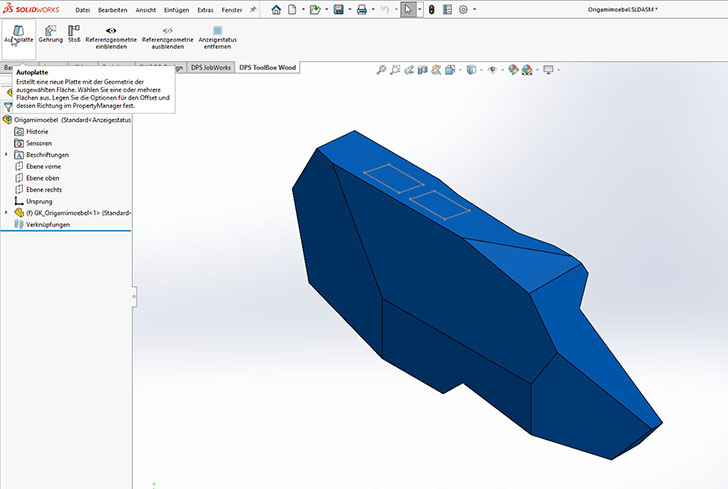Viewport: 728px width, 489px height.
Task: Create a new document icon
Action: [x=292, y=9]
